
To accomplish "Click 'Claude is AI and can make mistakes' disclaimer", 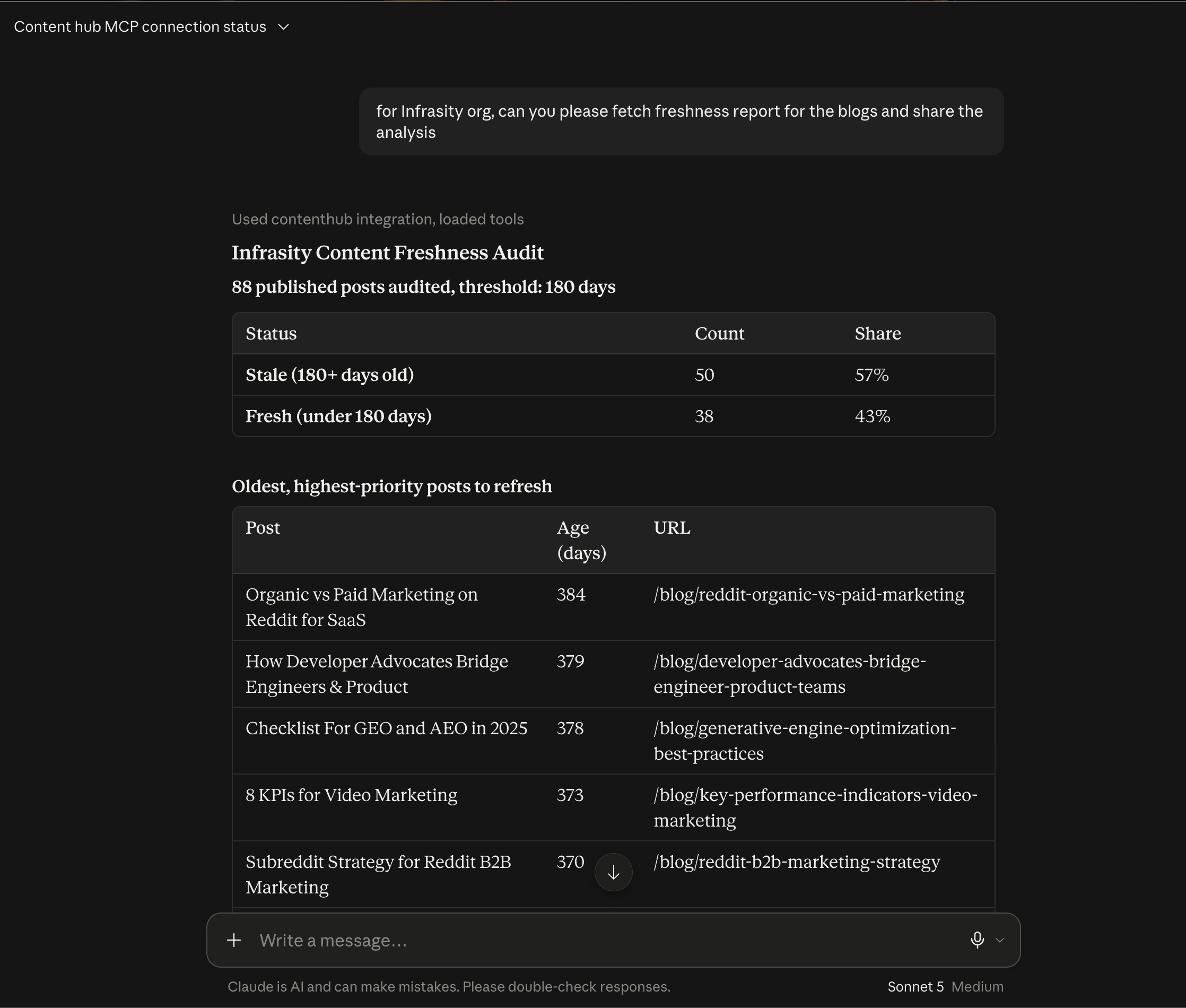I will click(x=449, y=987).
